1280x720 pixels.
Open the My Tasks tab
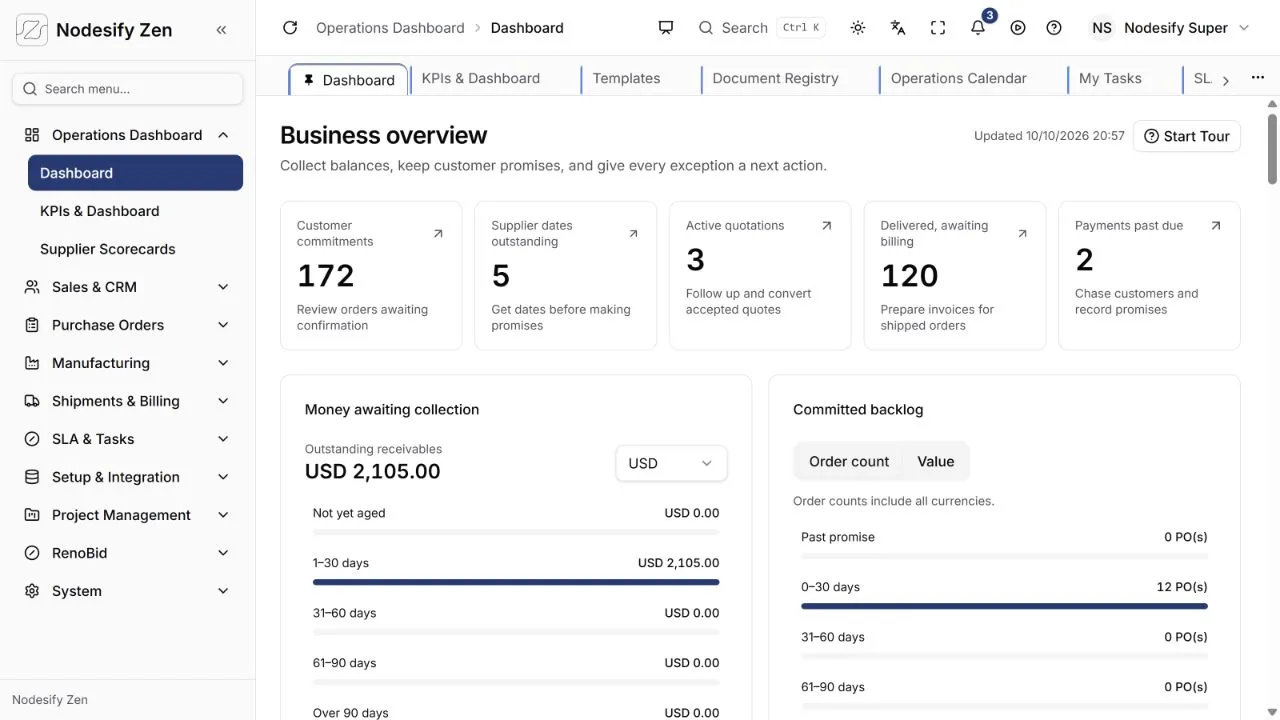click(1110, 78)
